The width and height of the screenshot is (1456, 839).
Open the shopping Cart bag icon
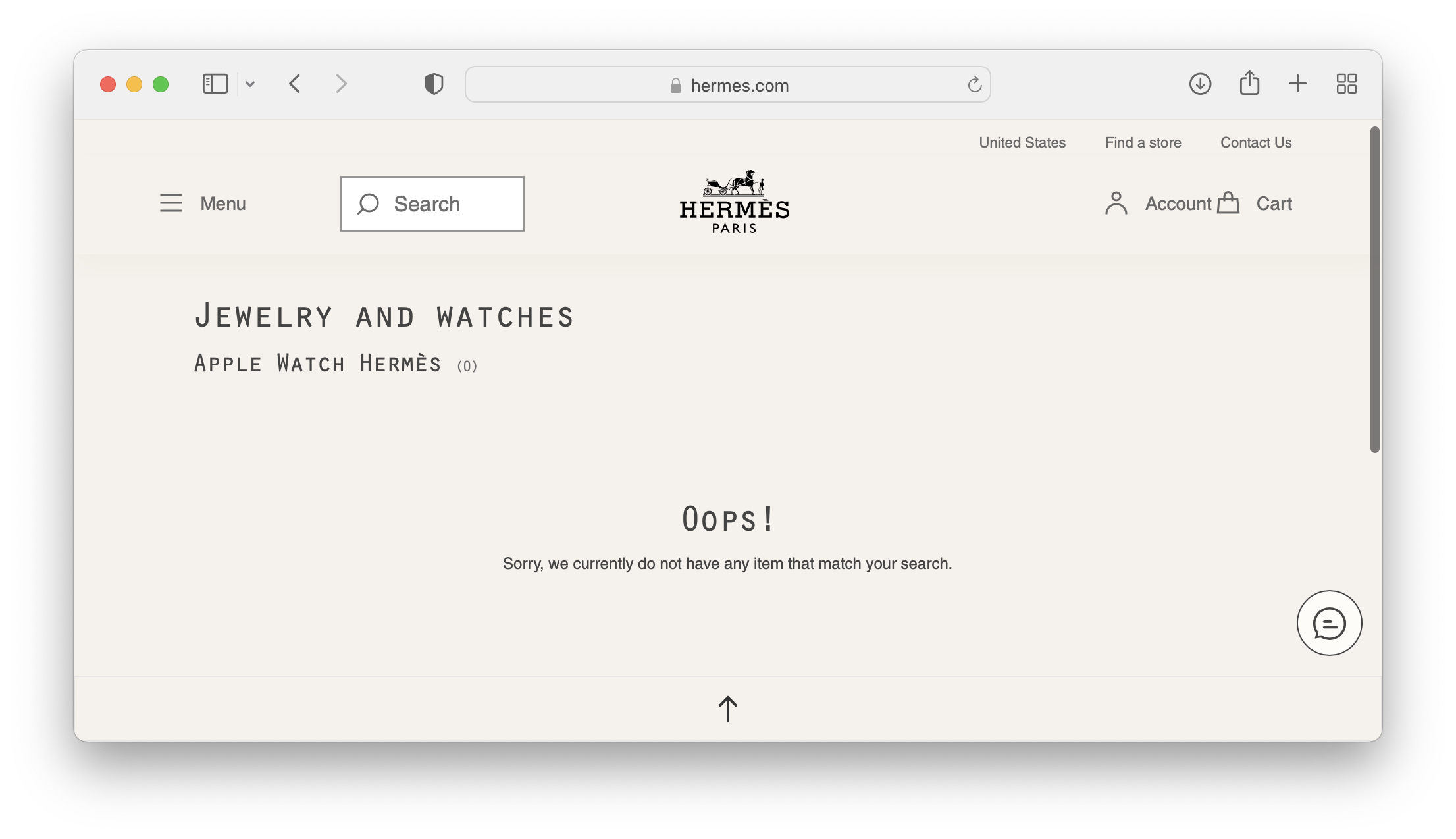1228,203
